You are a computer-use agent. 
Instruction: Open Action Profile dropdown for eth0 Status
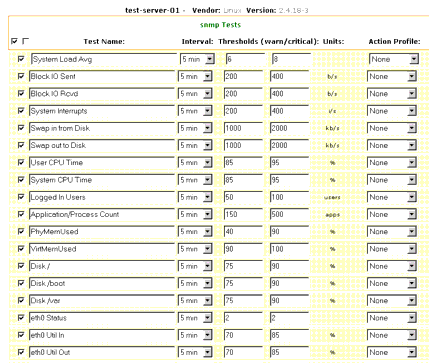point(392,318)
